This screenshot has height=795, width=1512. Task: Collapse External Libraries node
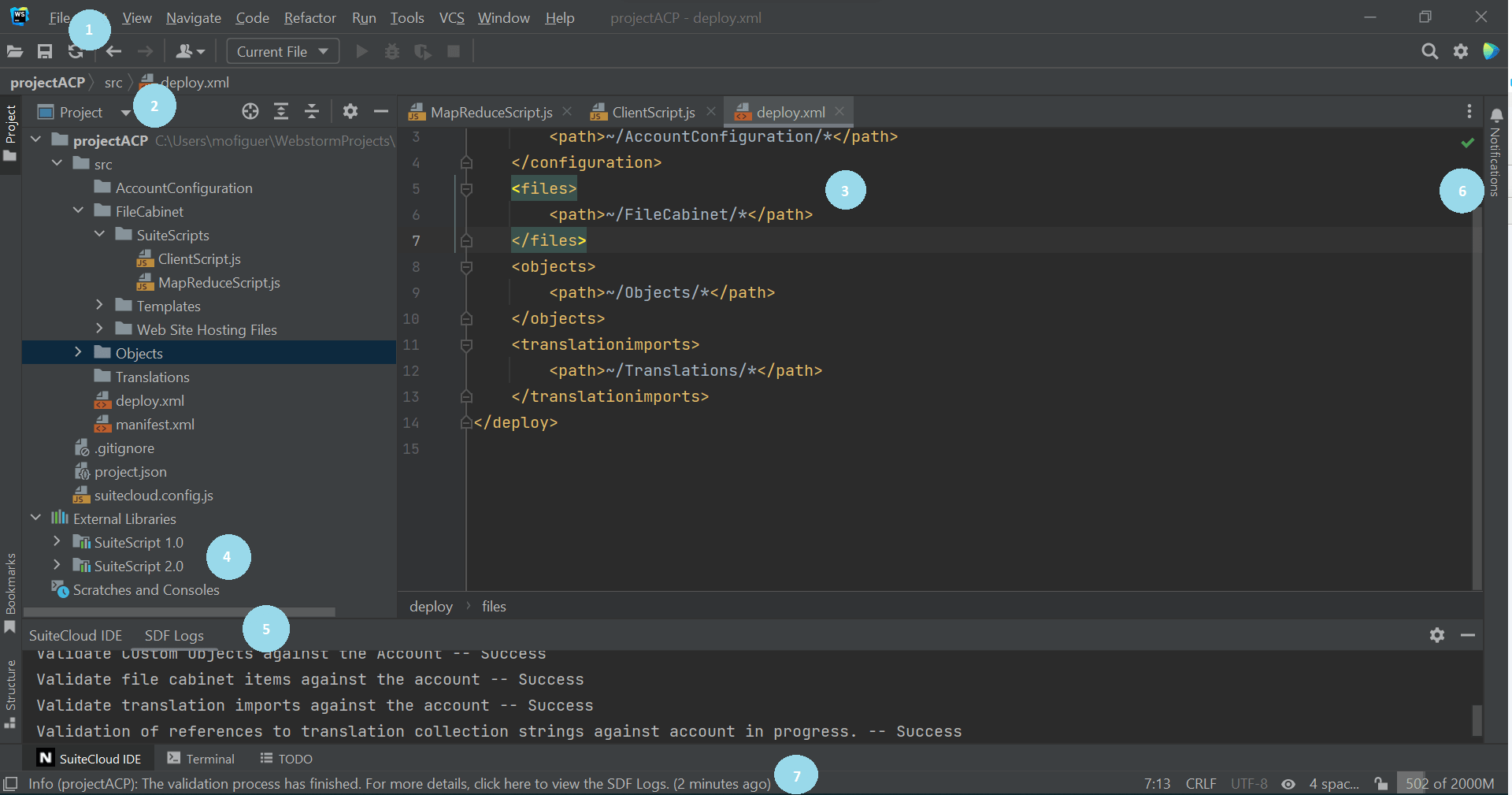[36, 518]
